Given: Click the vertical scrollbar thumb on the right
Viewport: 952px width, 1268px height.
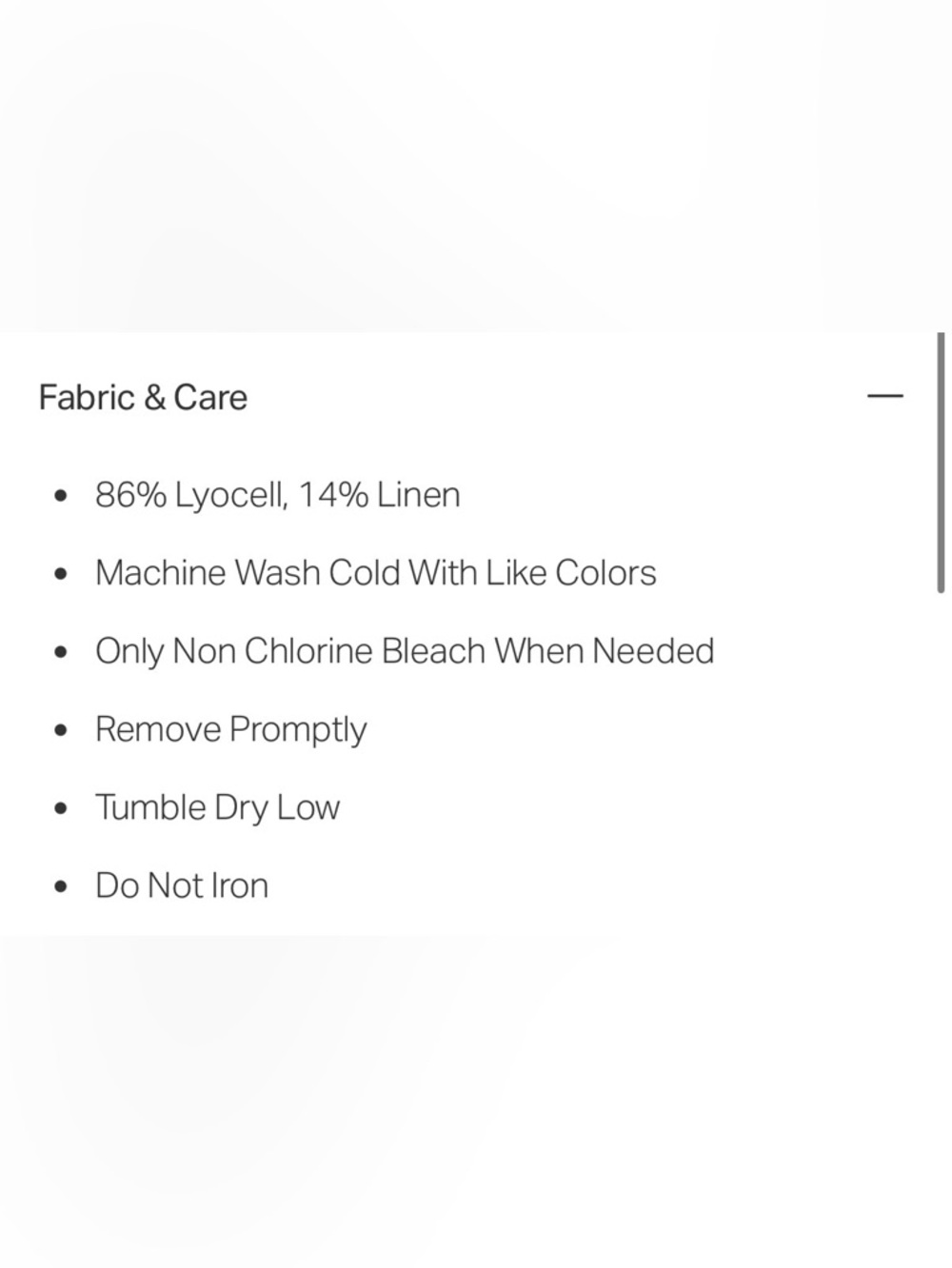Looking at the screenshot, I should click(941, 463).
